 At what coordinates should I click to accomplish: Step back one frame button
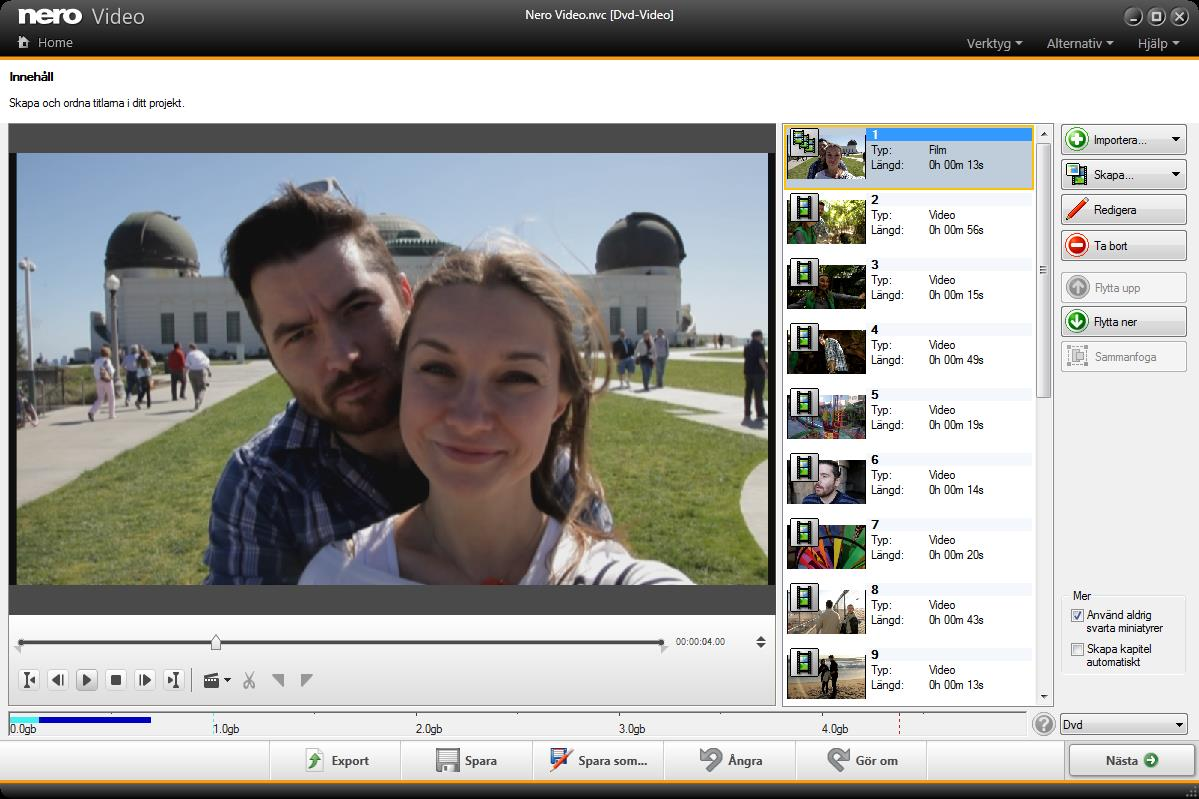(58, 680)
